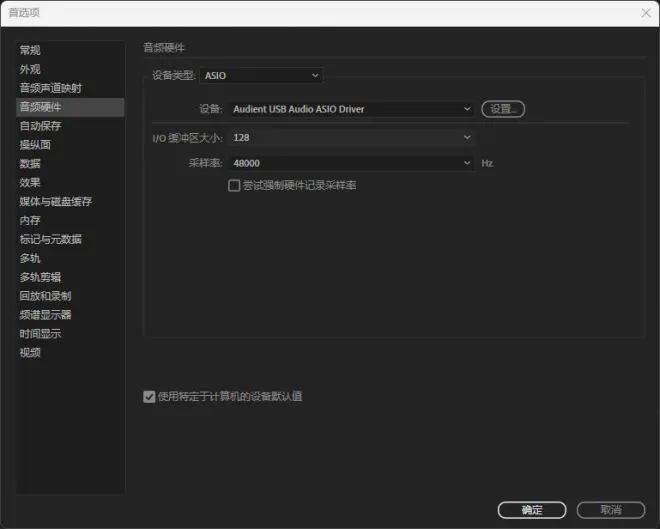Open the 采样率 48000 dropdown

click(x=351, y=163)
